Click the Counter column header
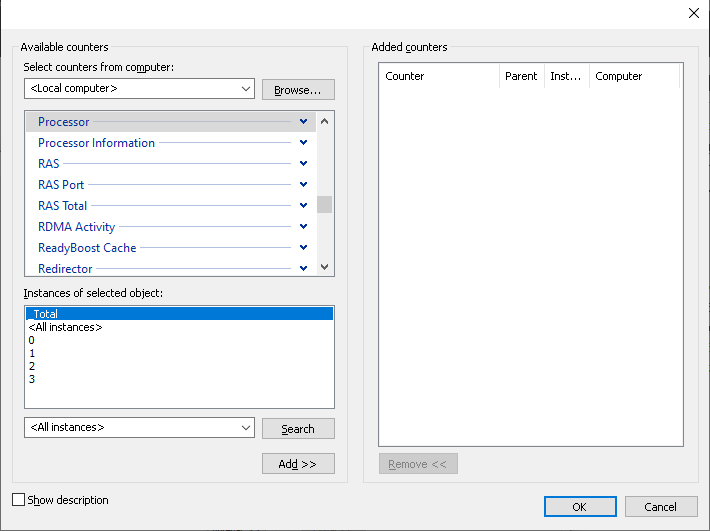Viewport: 710px width, 531px height. point(439,76)
